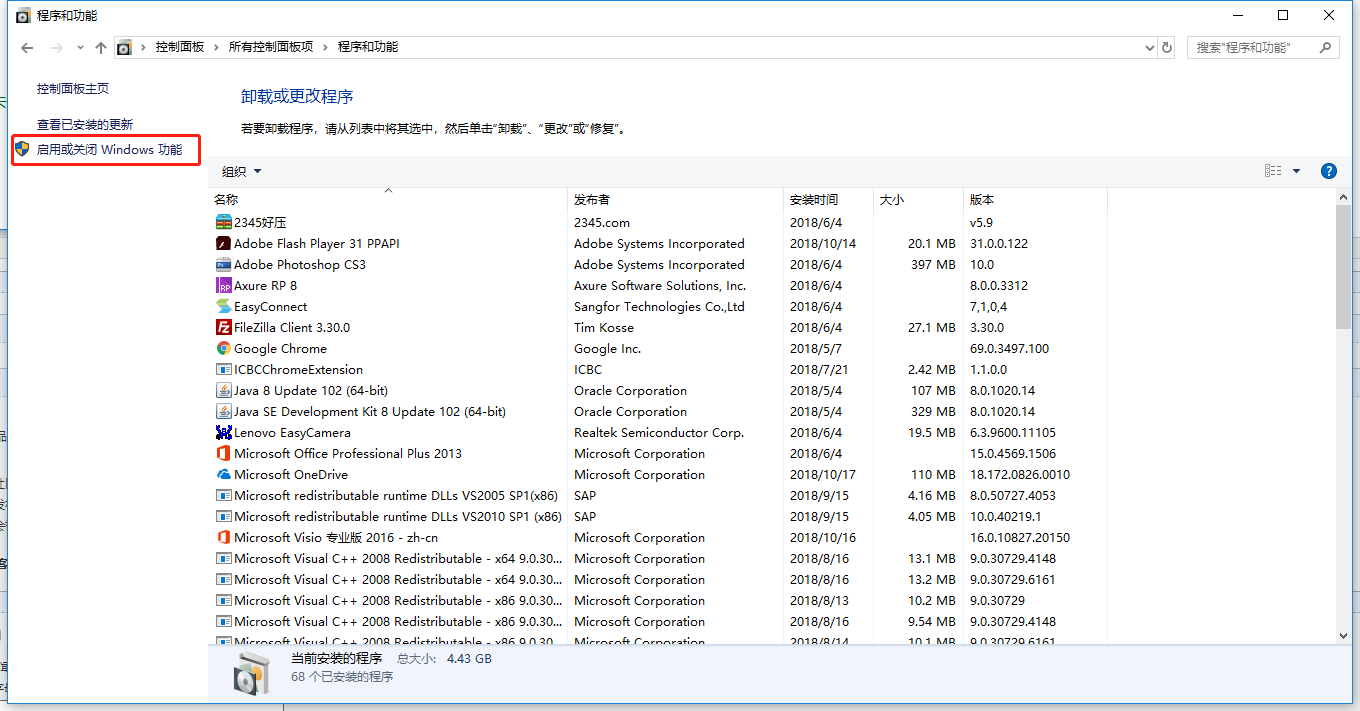Image resolution: width=1360 pixels, height=711 pixels.
Task: Select the Microsoft Visual C++ 2008 row with version 9.0.30729.6161 sized 13.2 MB
Action: coord(658,579)
